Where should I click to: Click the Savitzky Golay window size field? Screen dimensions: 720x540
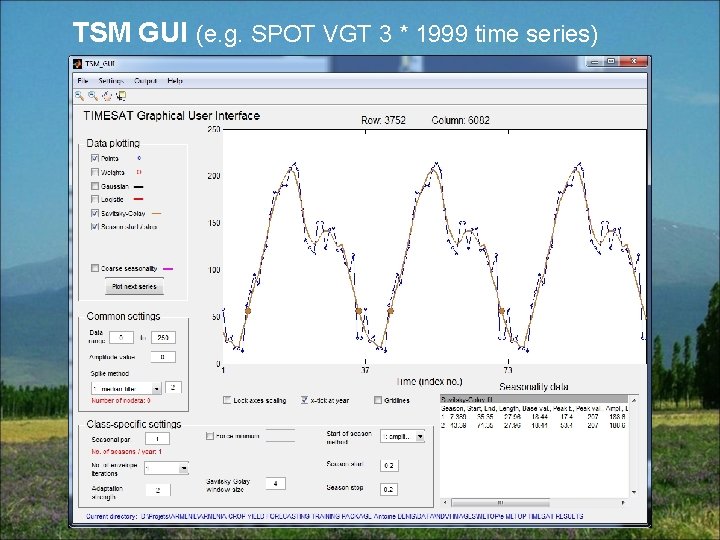tap(276, 483)
